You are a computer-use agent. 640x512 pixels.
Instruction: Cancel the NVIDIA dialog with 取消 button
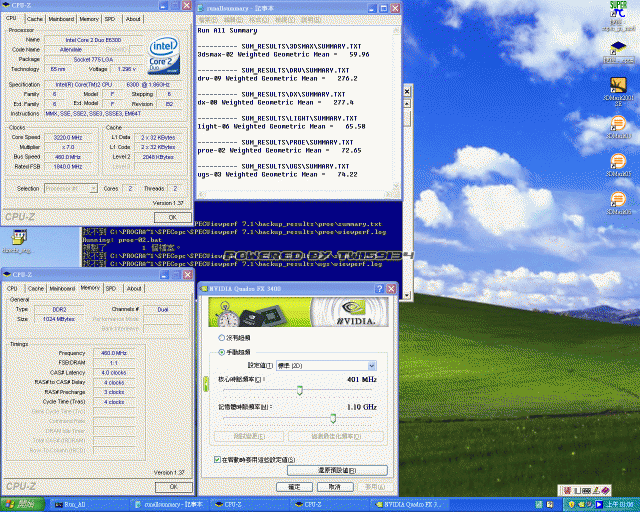(x=335, y=487)
